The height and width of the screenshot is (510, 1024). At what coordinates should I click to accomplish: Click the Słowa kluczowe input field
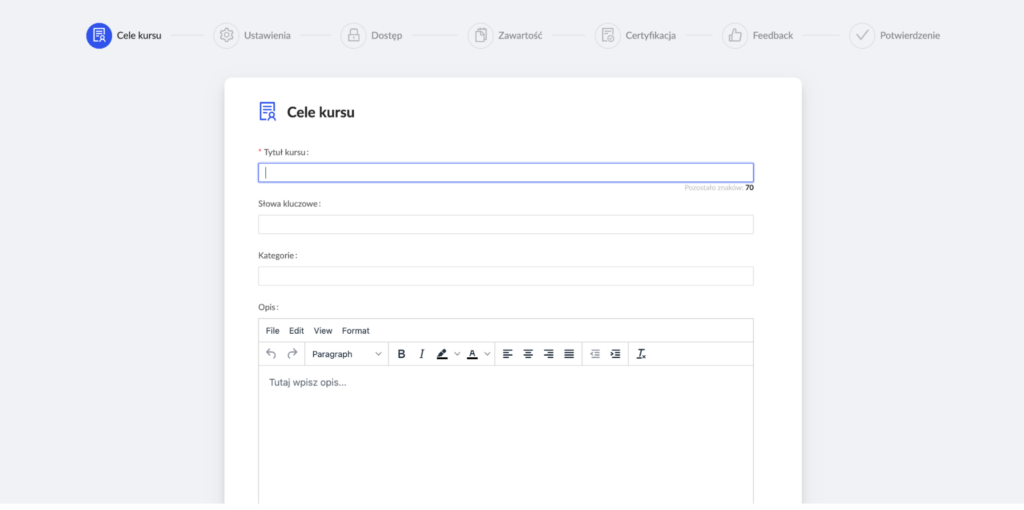505,224
